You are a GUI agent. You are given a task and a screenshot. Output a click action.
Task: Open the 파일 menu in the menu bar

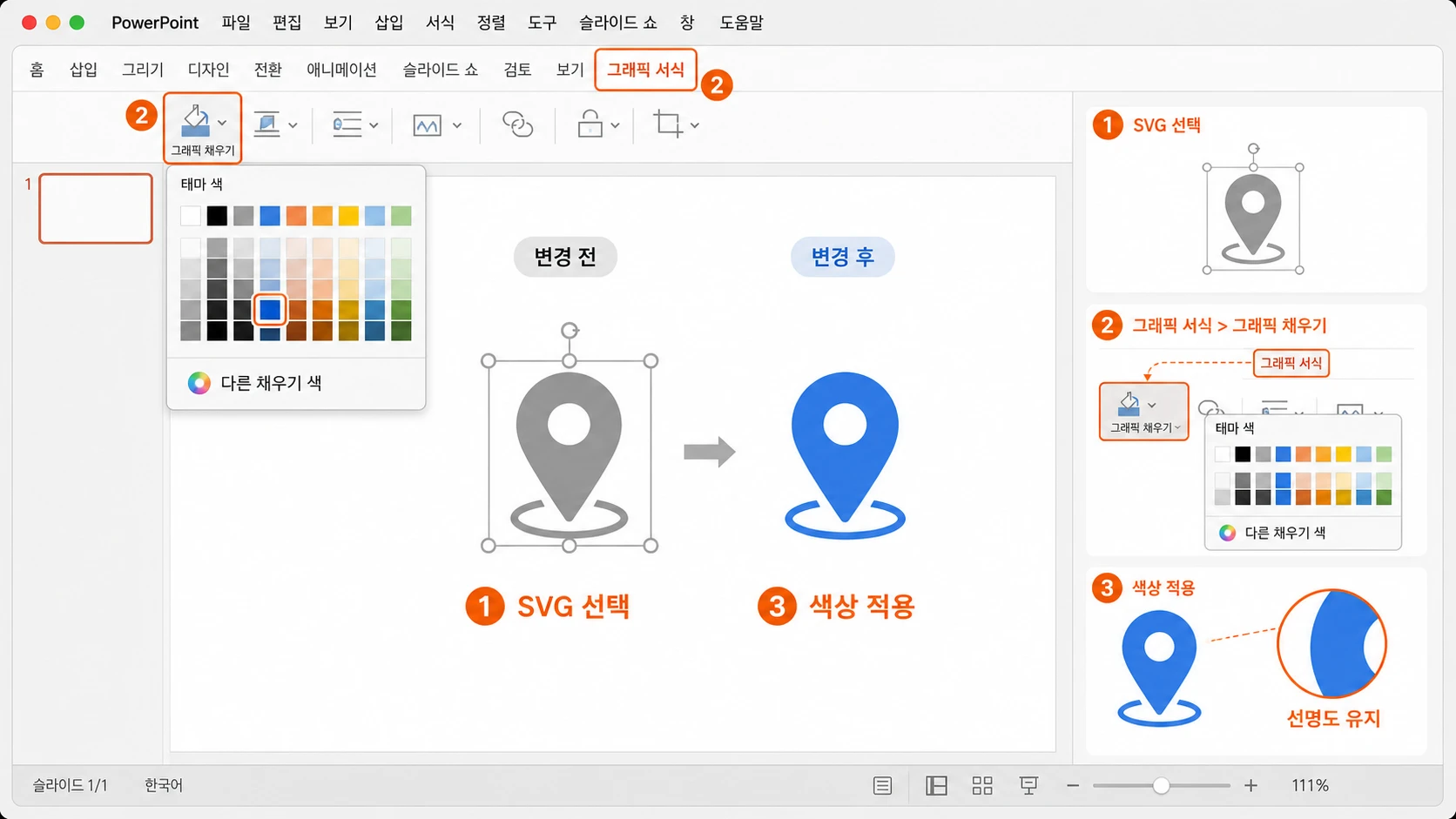click(236, 23)
